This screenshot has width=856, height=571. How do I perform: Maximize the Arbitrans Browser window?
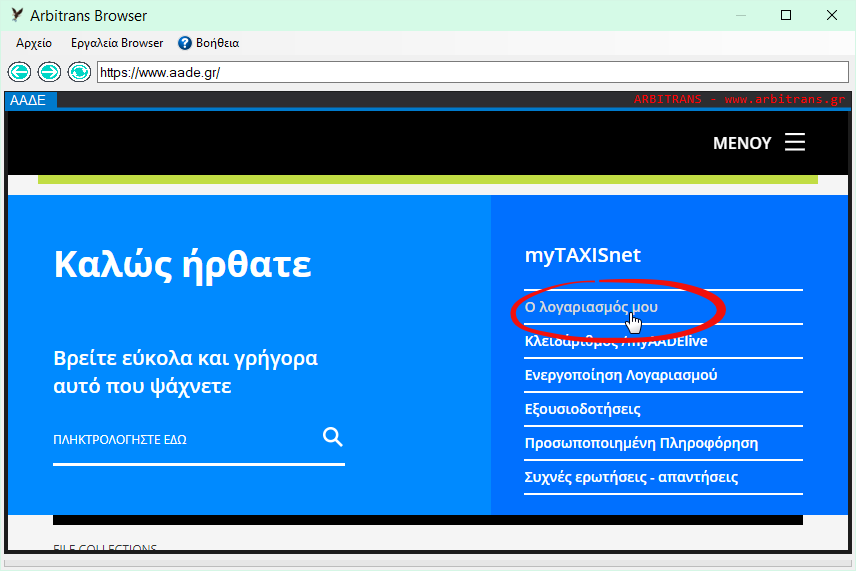(786, 15)
